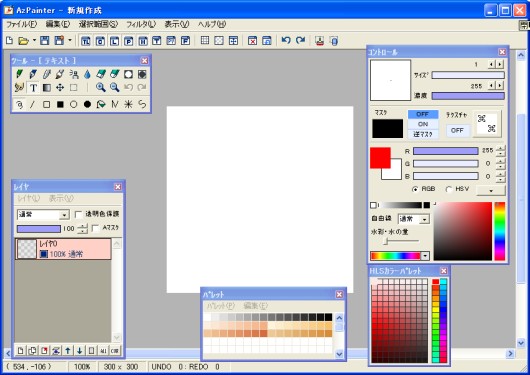530x375 pixels.
Task: Enable the 透明色保護 checkbox
Action: 78,214
